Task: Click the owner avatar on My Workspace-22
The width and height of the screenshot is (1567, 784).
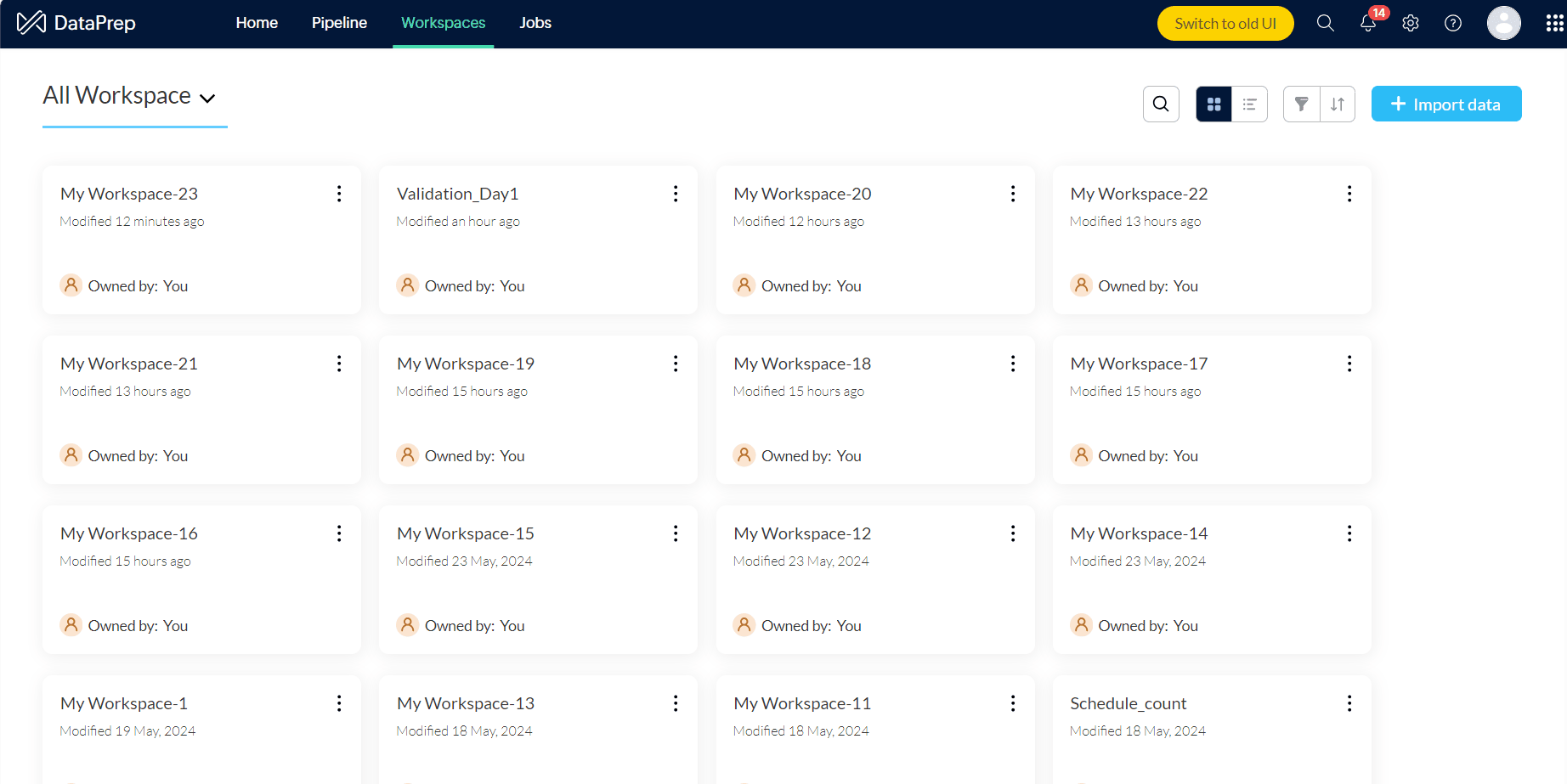Action: tap(1081, 285)
